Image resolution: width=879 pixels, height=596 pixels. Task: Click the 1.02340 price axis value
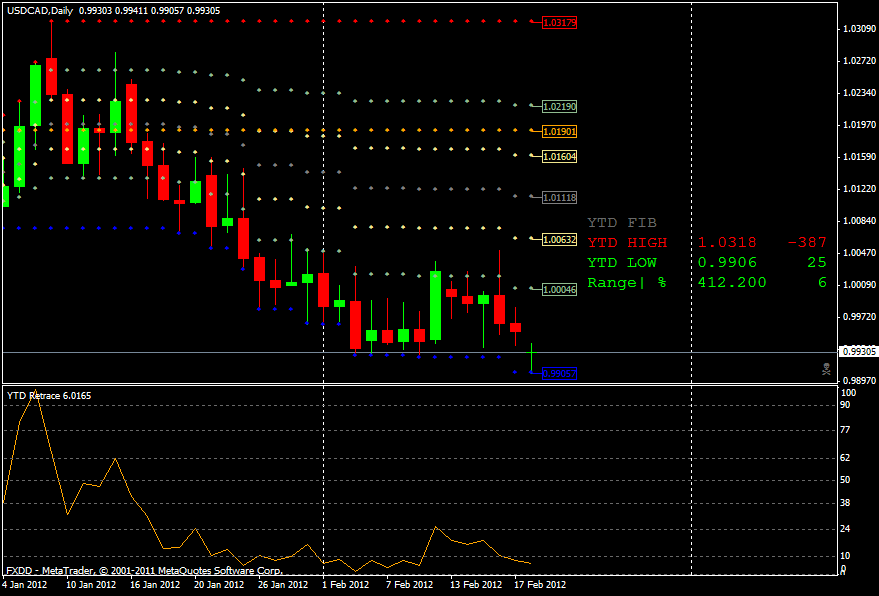(x=859, y=93)
